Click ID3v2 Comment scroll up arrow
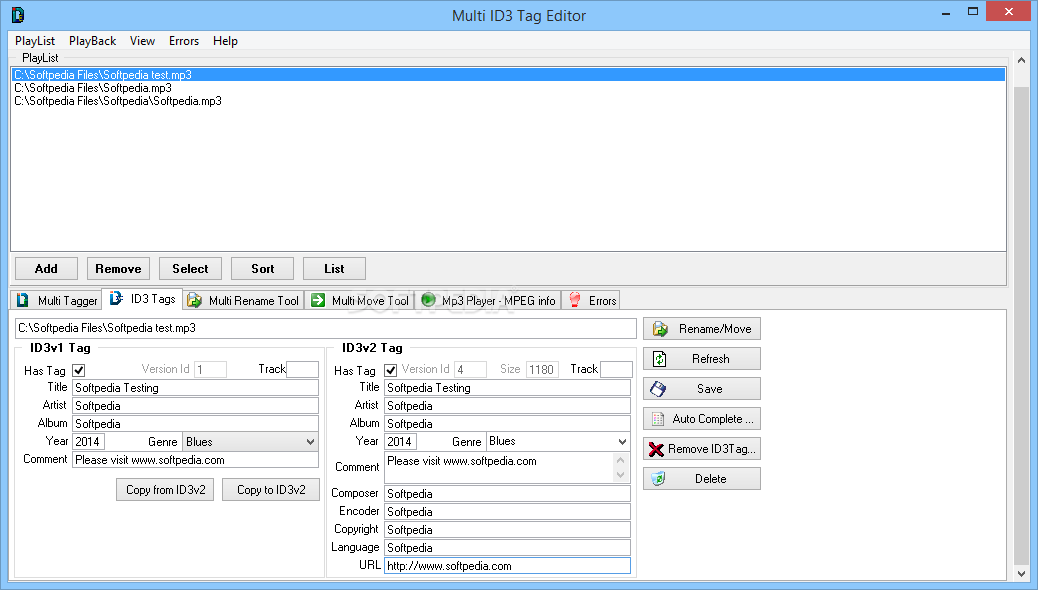 (620, 460)
